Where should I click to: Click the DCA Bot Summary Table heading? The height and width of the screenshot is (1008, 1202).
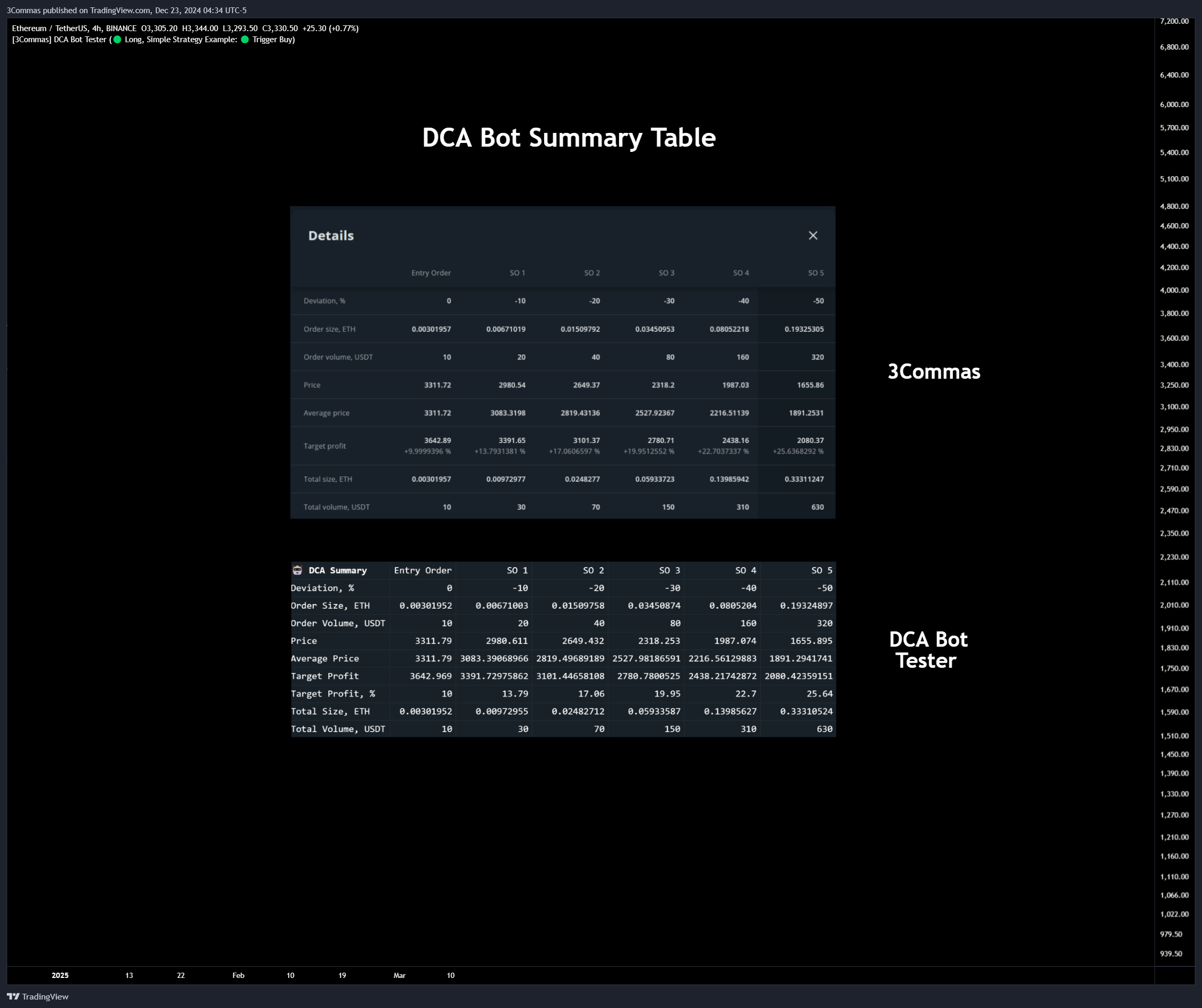(568, 138)
